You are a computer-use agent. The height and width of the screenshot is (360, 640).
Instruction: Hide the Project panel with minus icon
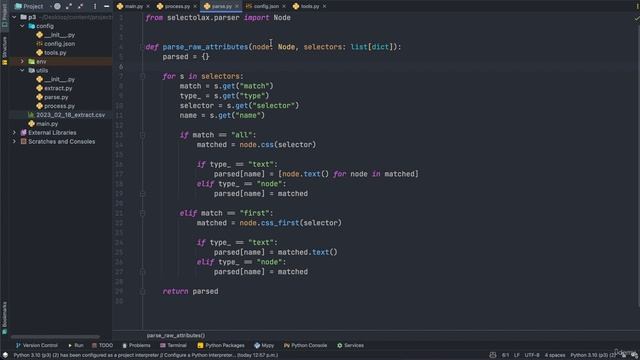106,6
